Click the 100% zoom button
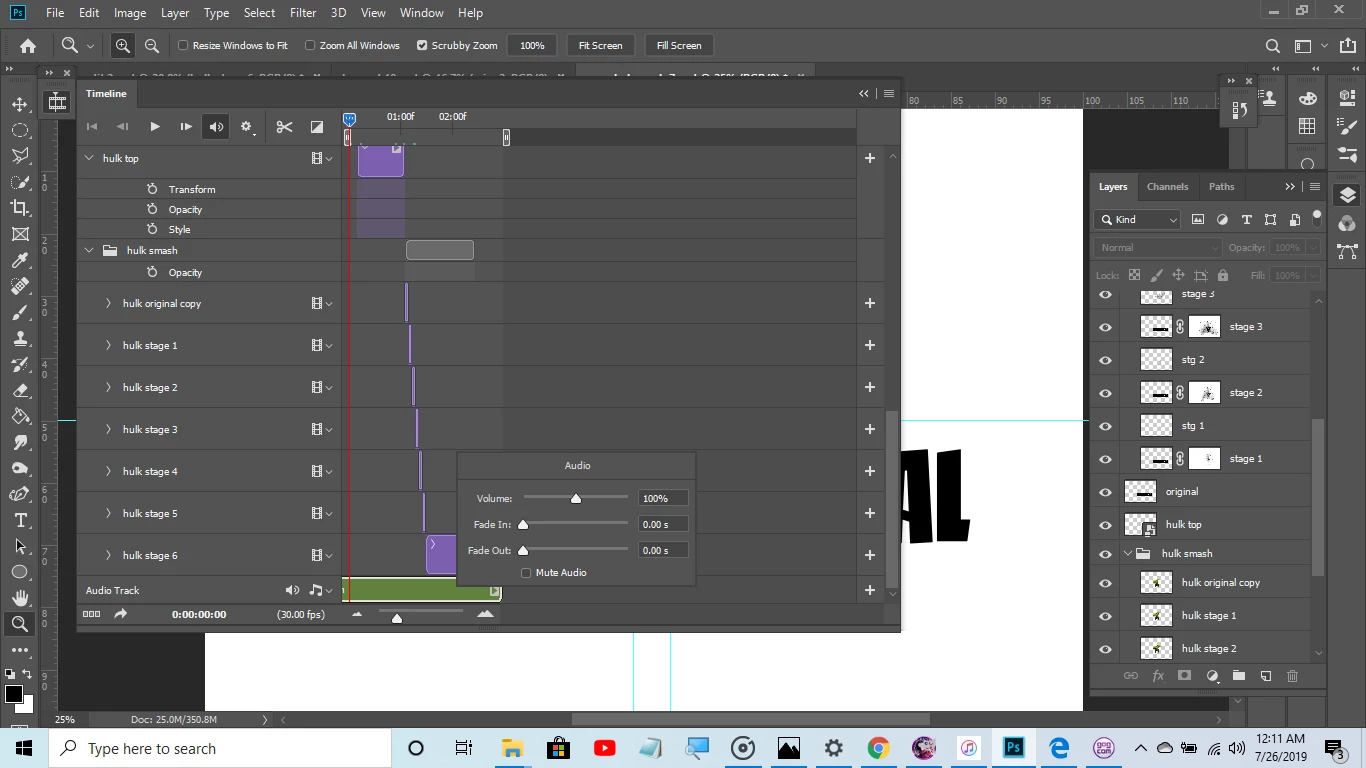 (532, 46)
